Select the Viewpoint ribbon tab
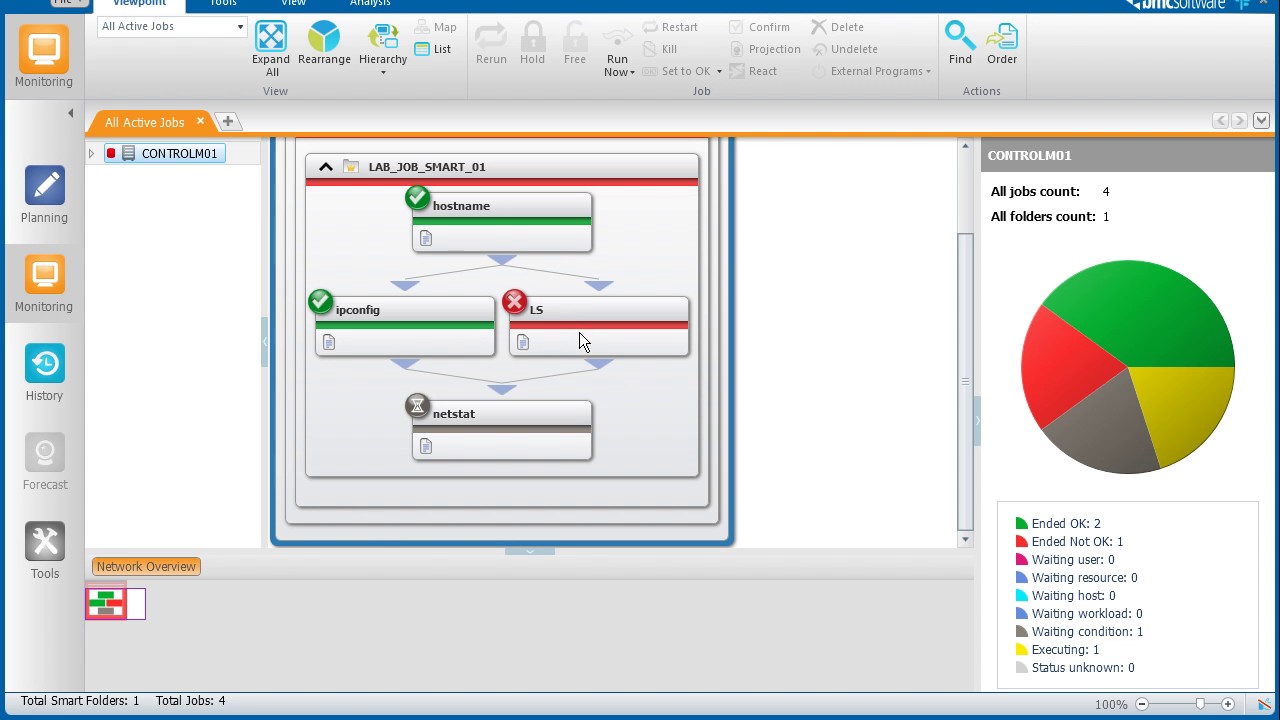 tap(139, 4)
